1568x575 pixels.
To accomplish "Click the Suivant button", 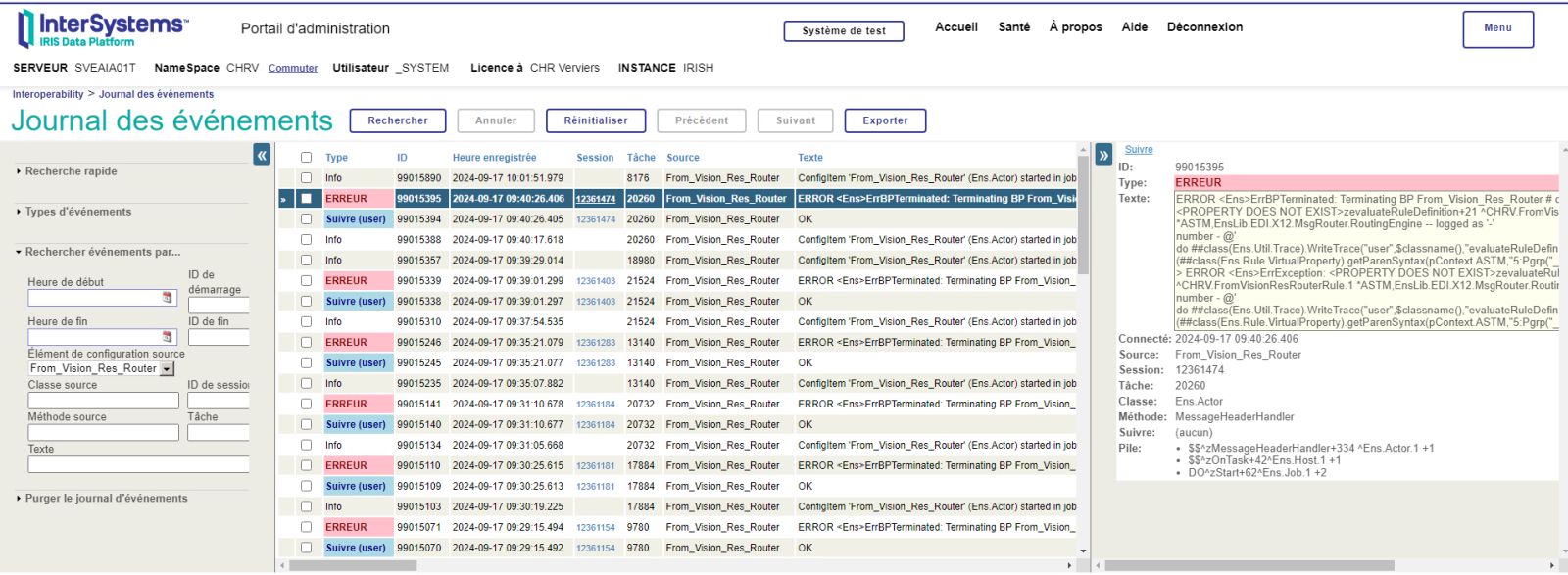I will tap(796, 120).
